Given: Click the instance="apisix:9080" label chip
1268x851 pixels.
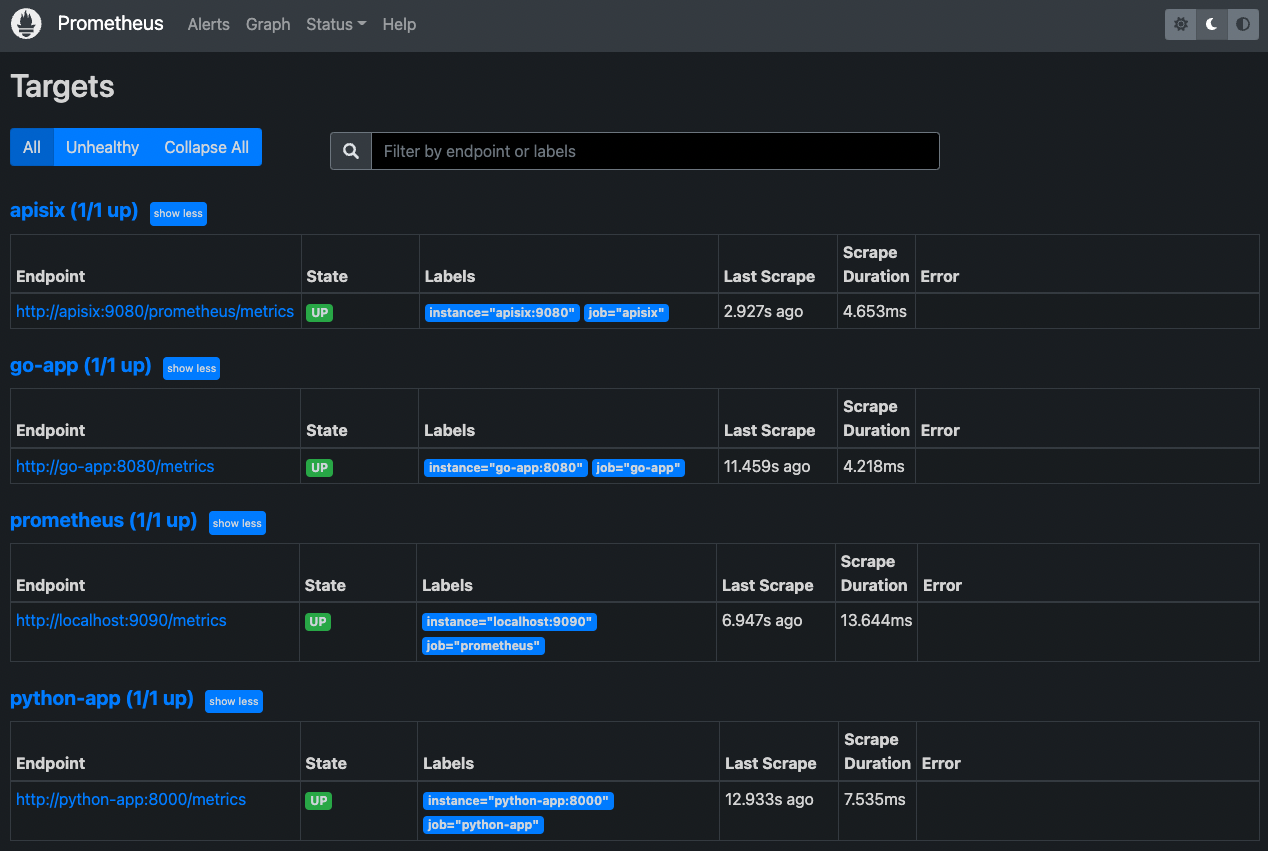Looking at the screenshot, I should click(501, 312).
